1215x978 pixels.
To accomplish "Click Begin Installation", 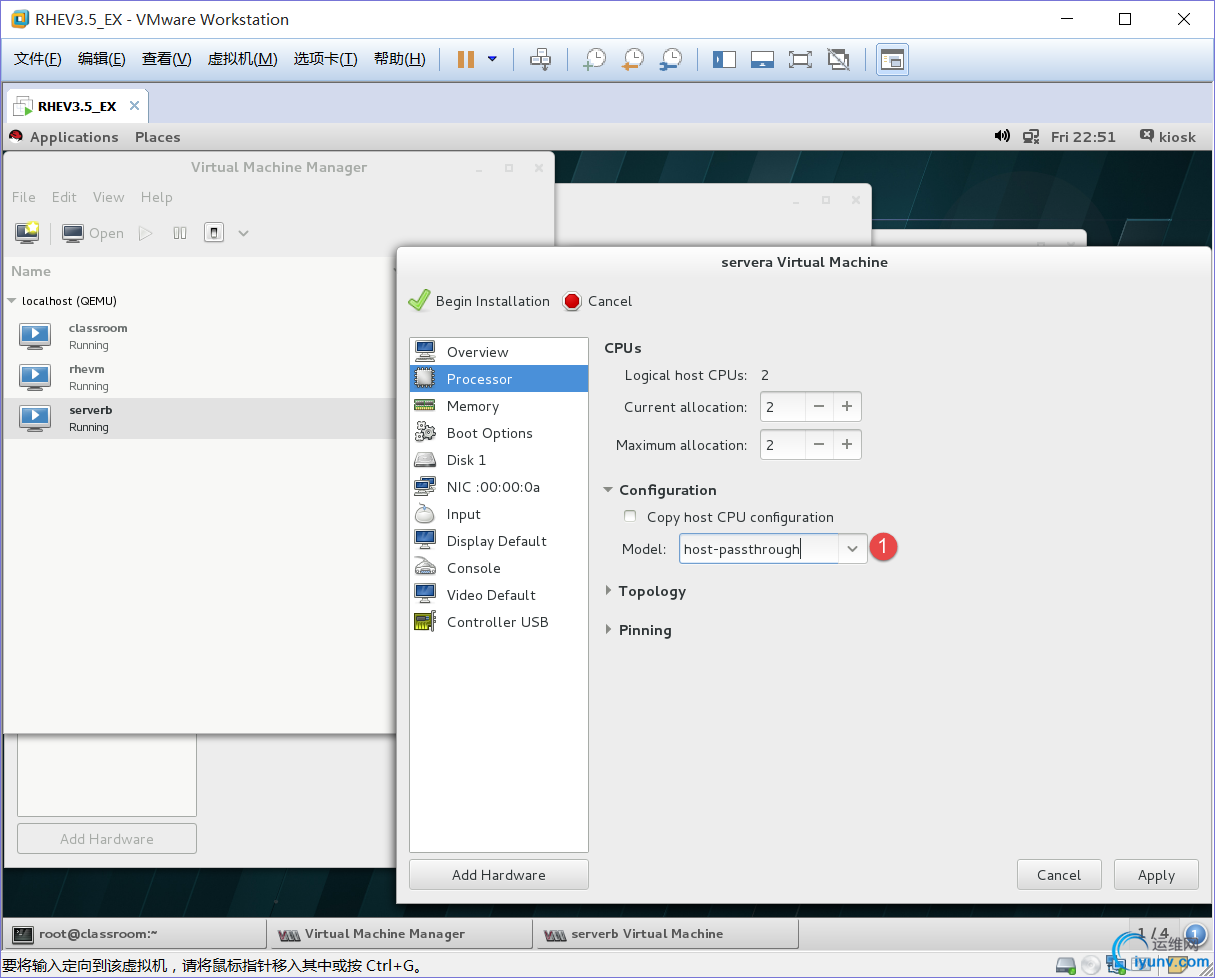I will 479,301.
